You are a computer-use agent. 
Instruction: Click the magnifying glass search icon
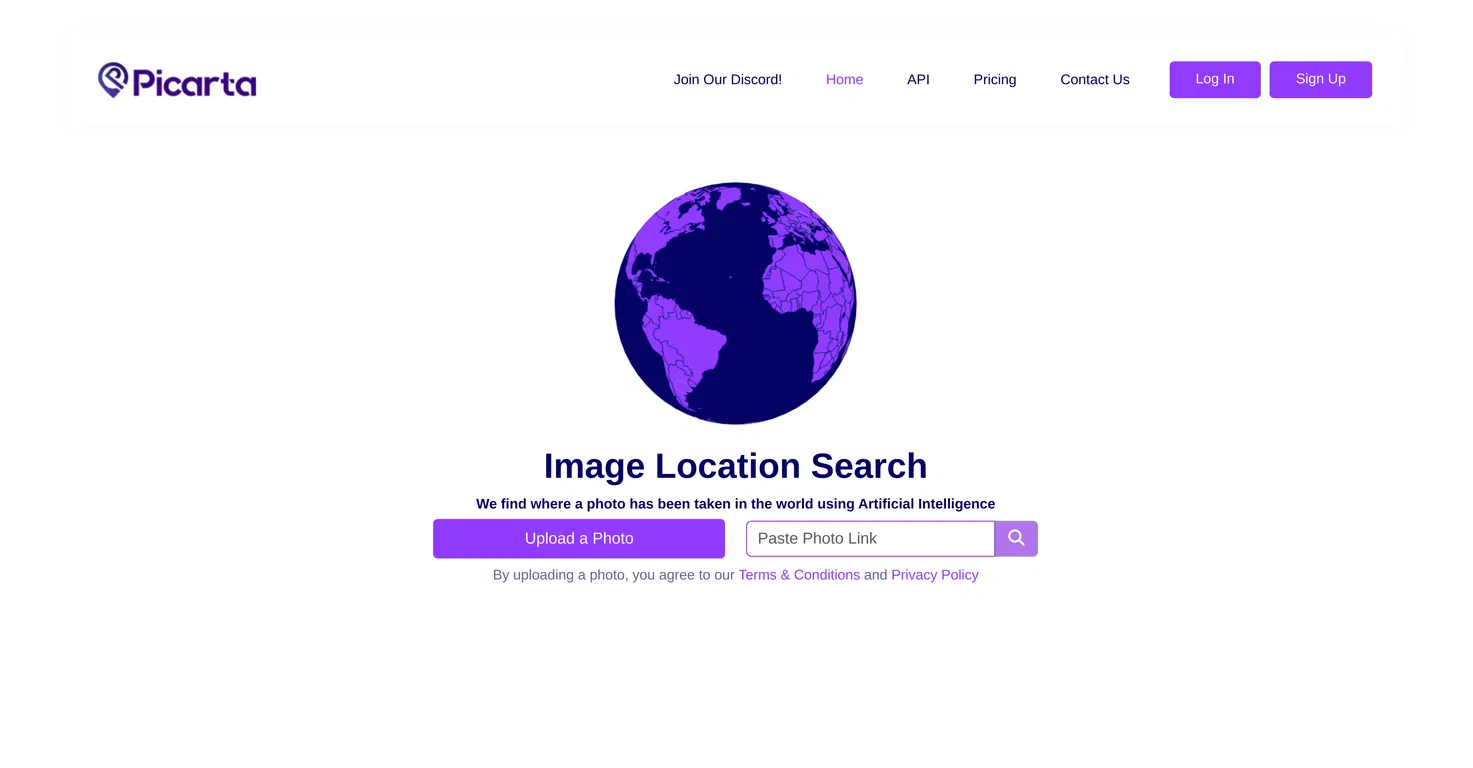(x=1016, y=538)
